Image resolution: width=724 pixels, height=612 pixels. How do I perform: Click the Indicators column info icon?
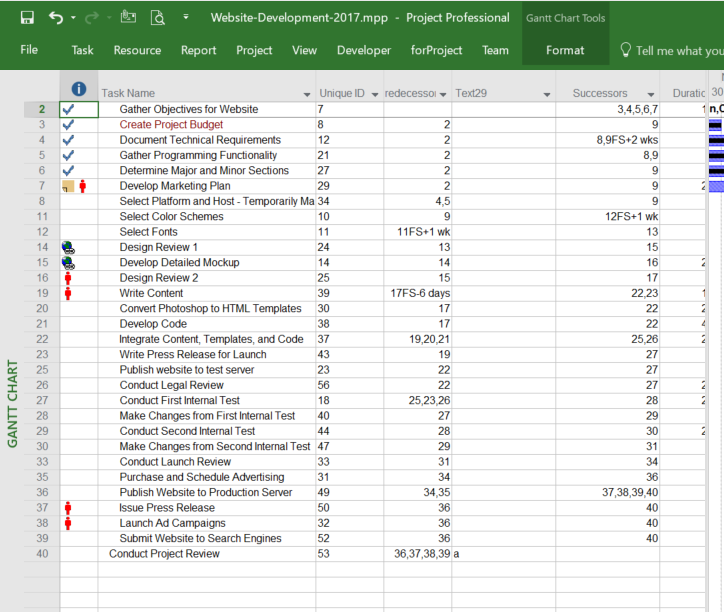[78, 89]
